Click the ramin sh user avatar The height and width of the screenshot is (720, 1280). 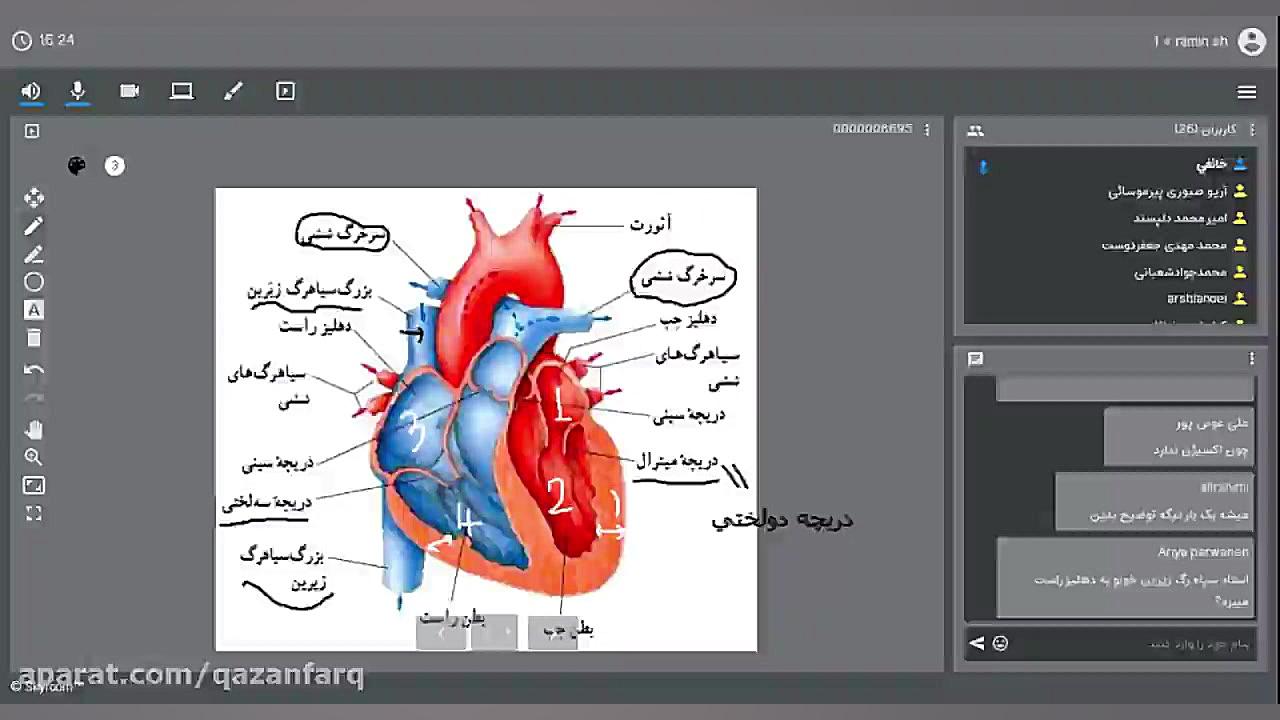1251,41
